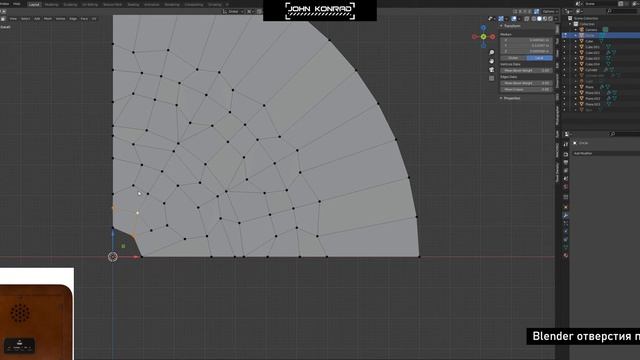640x360 pixels.
Task: Toggle X-ray display mode
Action: pos(527,19)
